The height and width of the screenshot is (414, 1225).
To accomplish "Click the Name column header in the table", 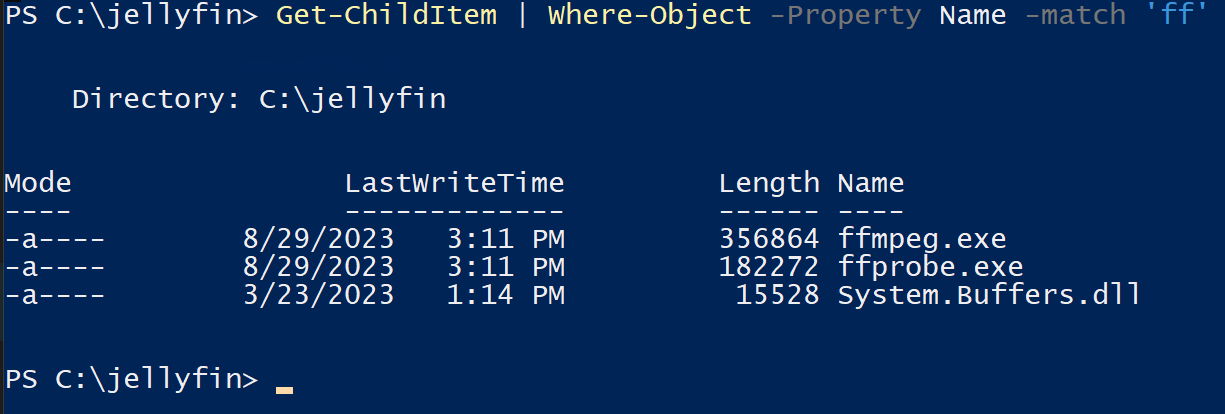I will click(870, 184).
